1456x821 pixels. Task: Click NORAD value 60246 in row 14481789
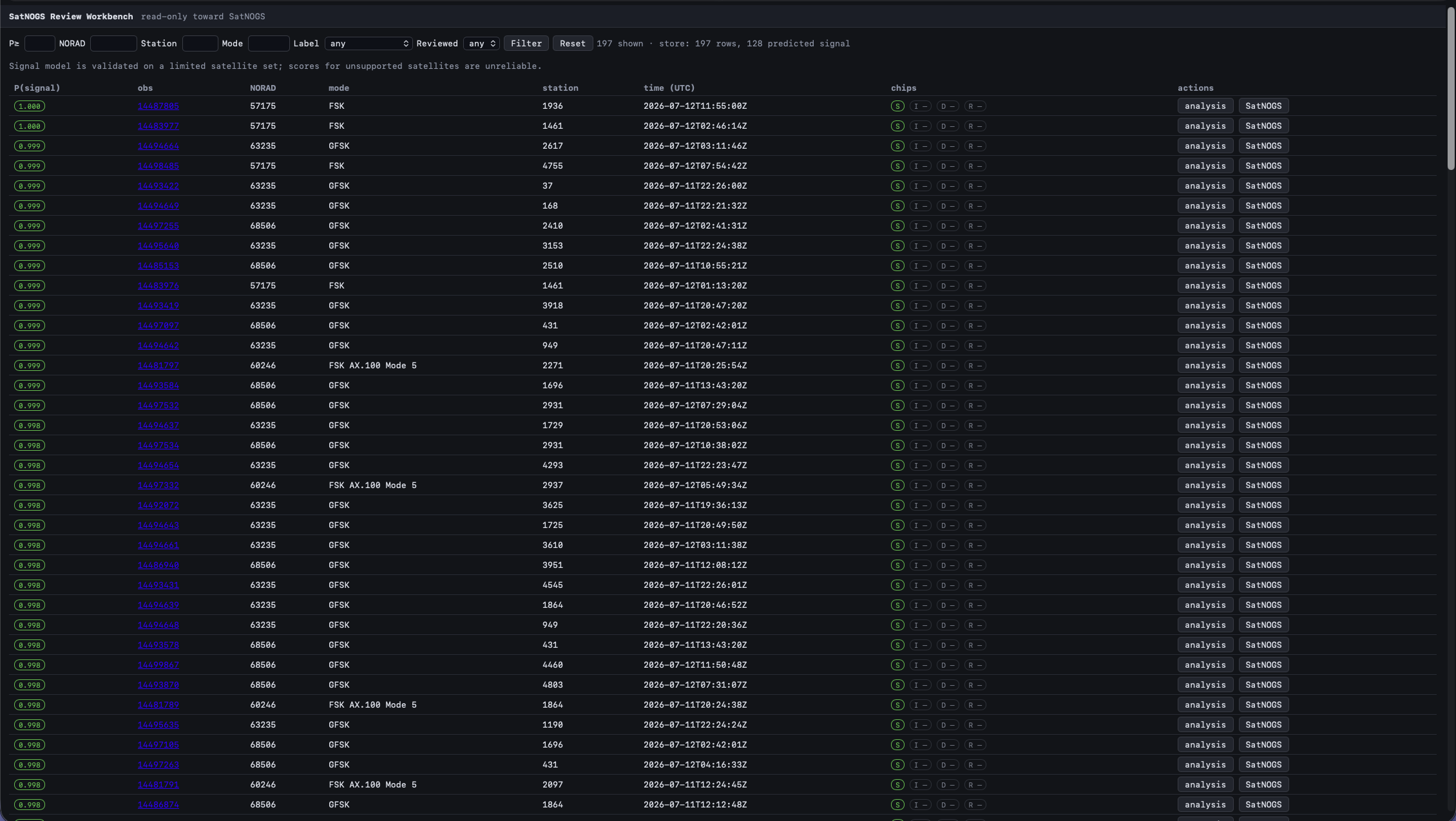point(263,705)
